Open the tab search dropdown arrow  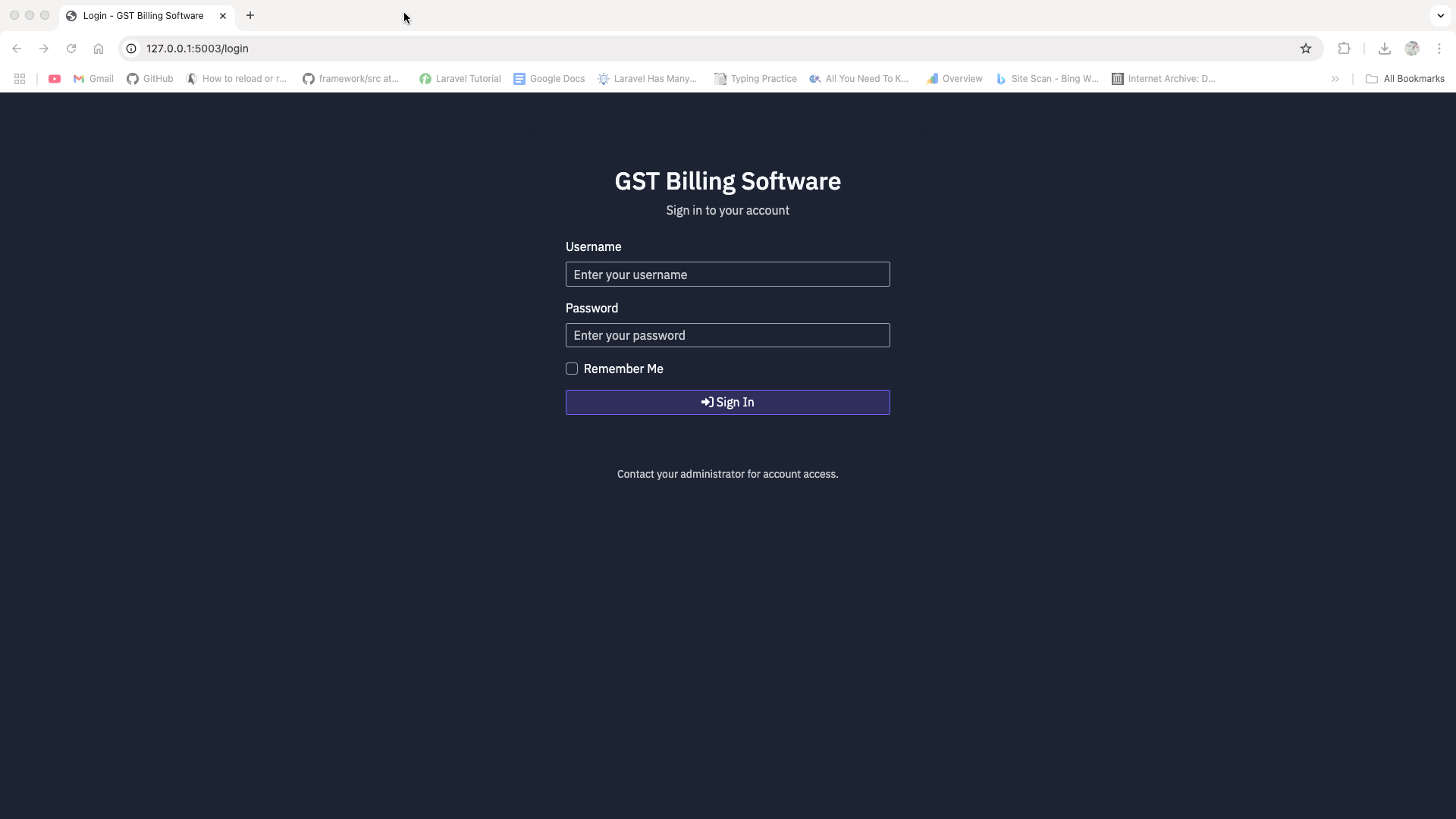[x=1441, y=15]
